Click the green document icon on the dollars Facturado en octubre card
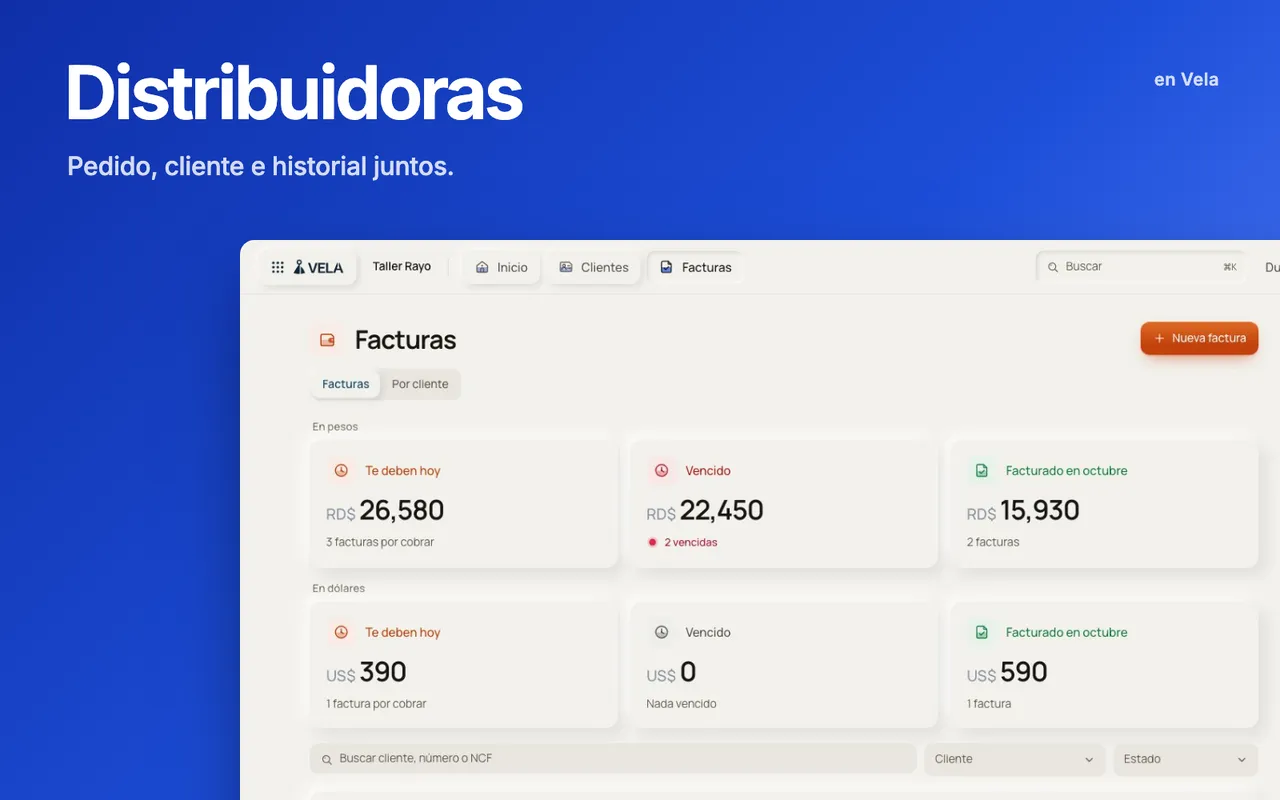Screen dimensions: 1280x800 point(982,632)
